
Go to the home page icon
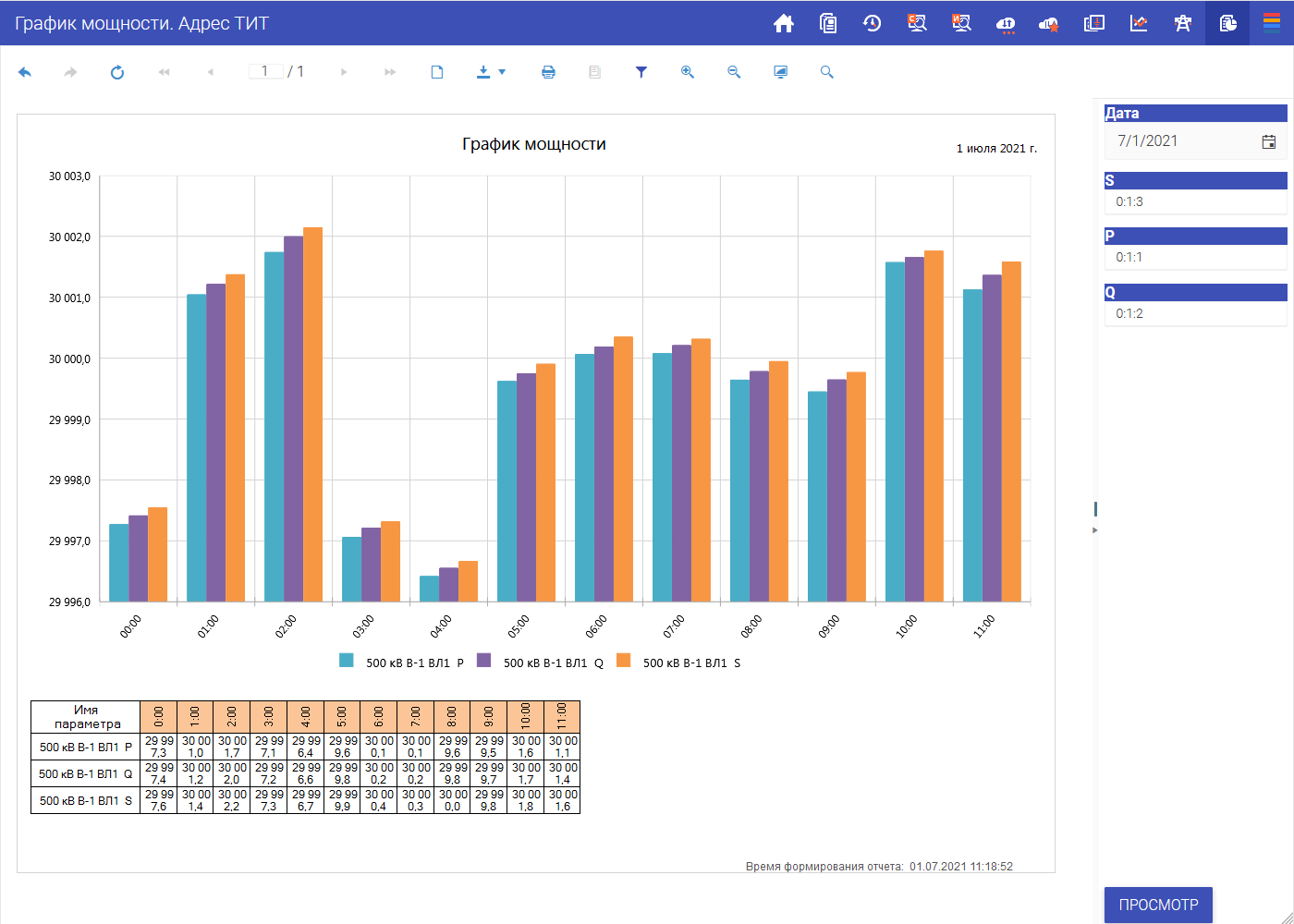coord(784,23)
